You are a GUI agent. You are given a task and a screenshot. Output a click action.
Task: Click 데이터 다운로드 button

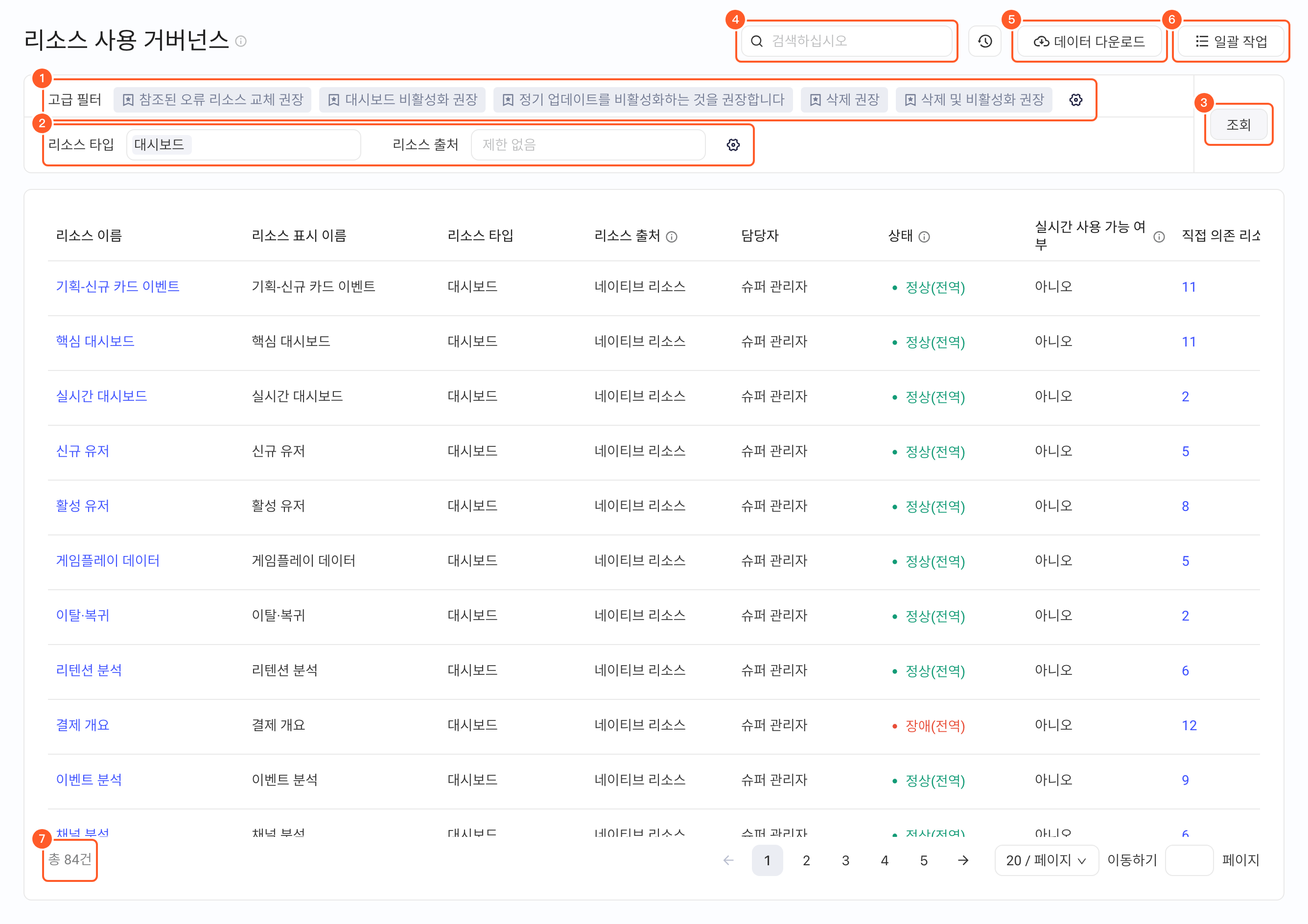[x=1089, y=41]
